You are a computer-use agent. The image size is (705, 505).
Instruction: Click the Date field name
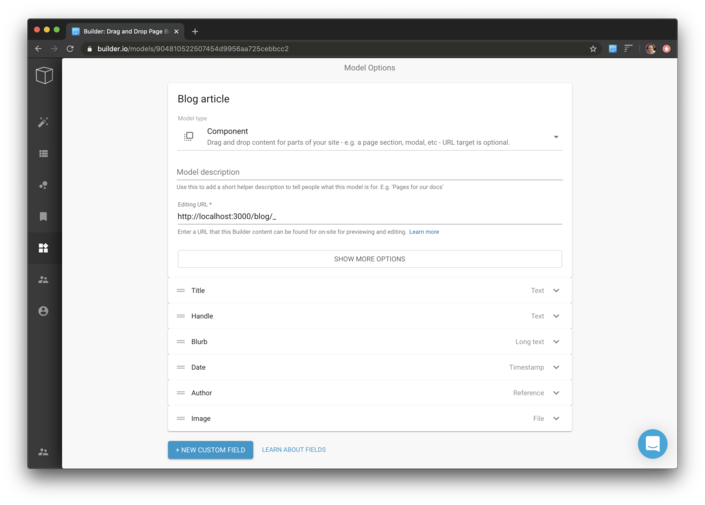click(198, 367)
